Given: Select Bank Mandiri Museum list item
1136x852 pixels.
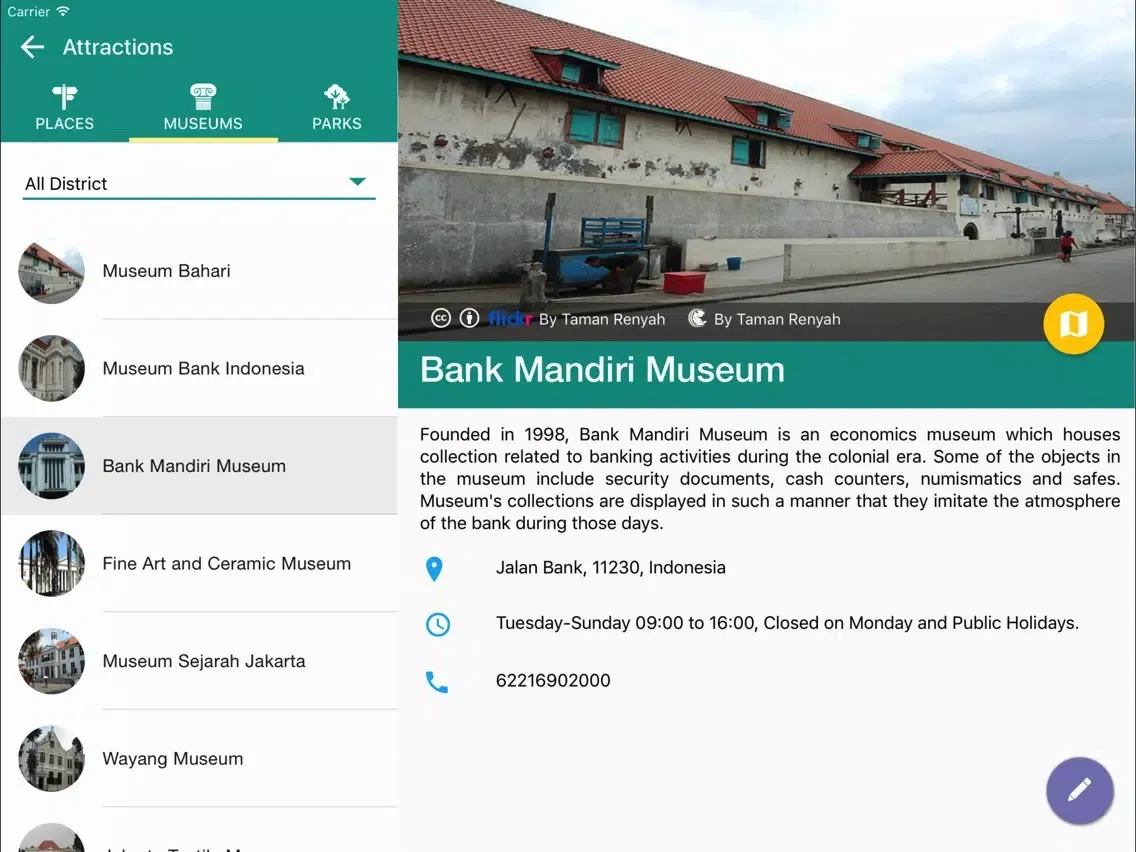Looking at the screenshot, I should point(199,466).
